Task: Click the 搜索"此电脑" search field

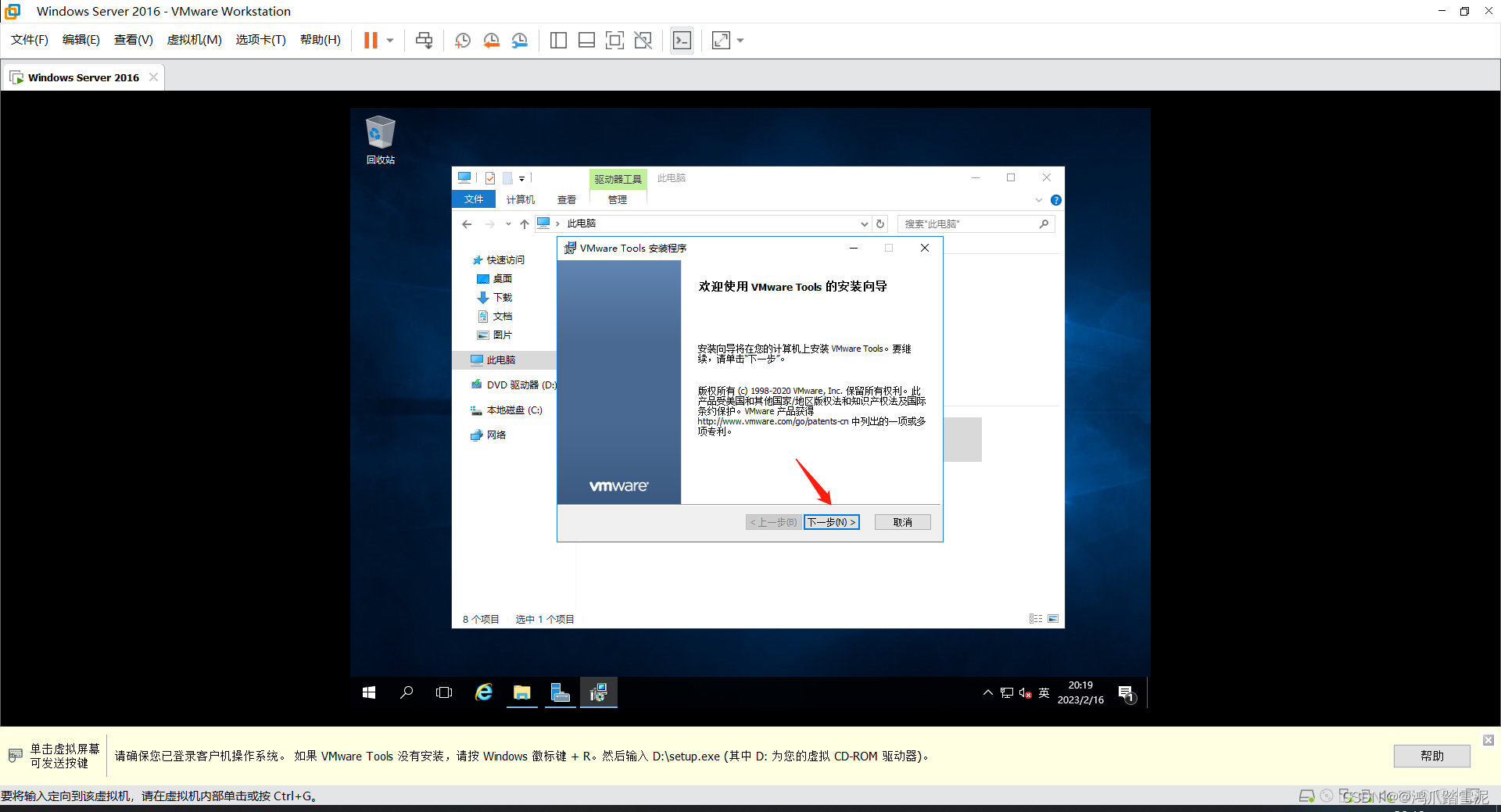Action: click(x=976, y=224)
